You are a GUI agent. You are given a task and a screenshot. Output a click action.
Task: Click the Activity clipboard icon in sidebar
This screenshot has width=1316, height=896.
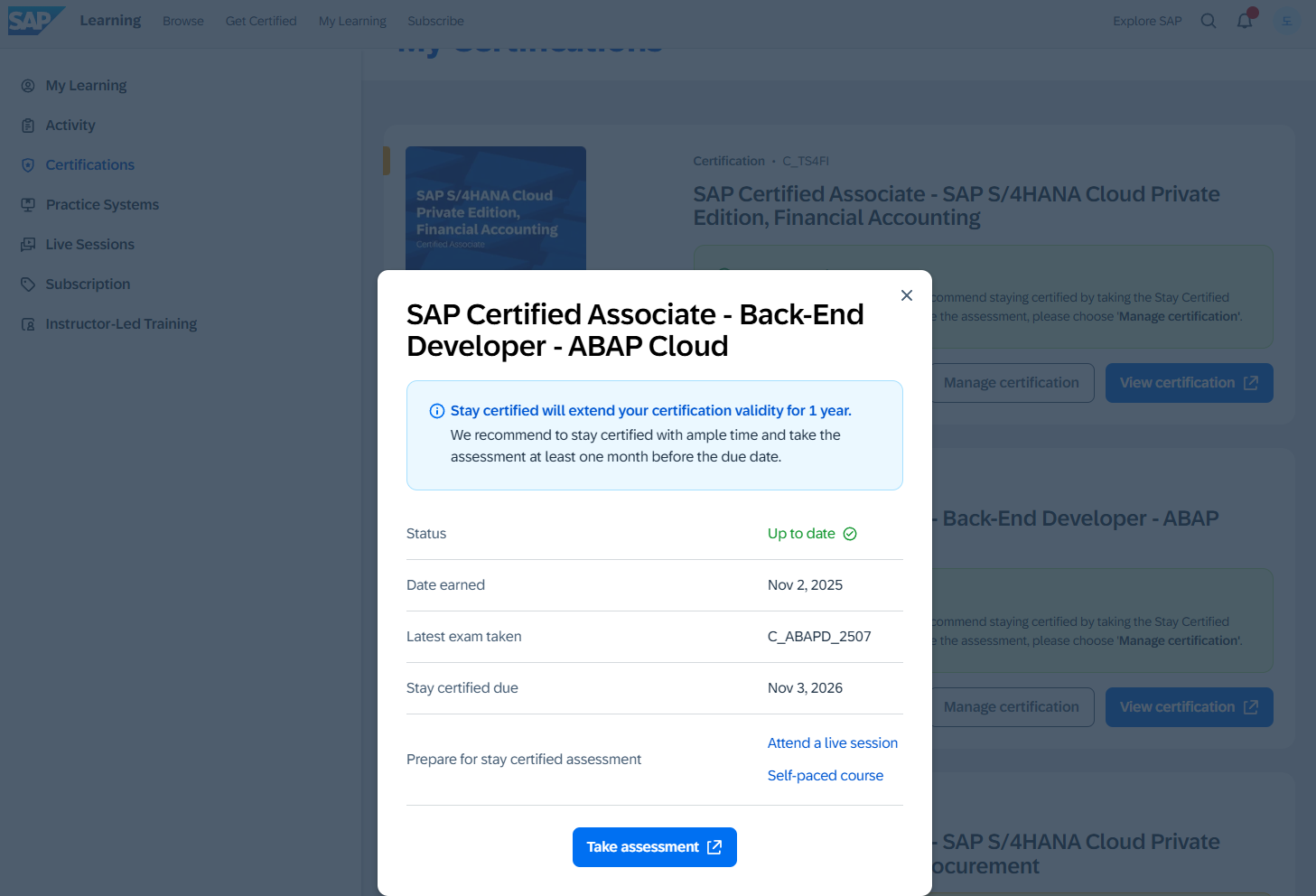tap(28, 126)
